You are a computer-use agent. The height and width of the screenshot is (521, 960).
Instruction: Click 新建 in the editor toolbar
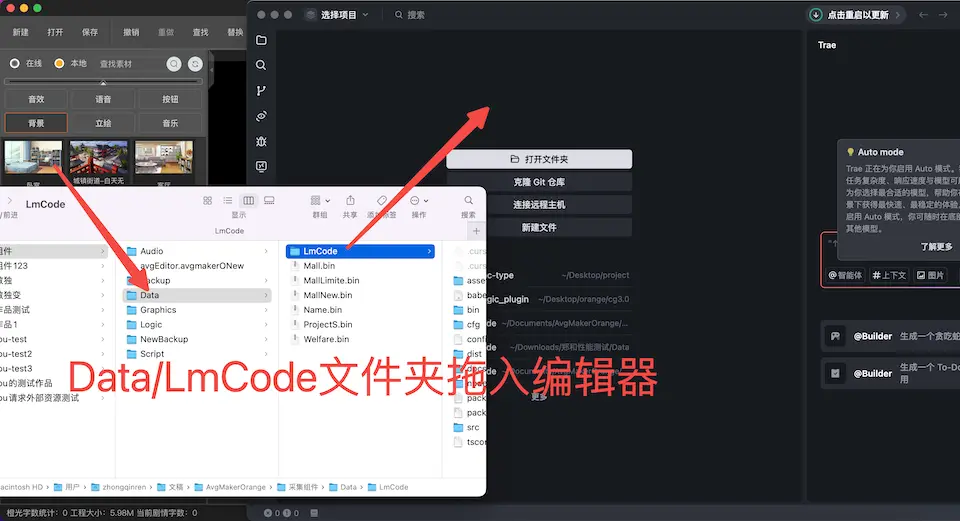coord(21,32)
